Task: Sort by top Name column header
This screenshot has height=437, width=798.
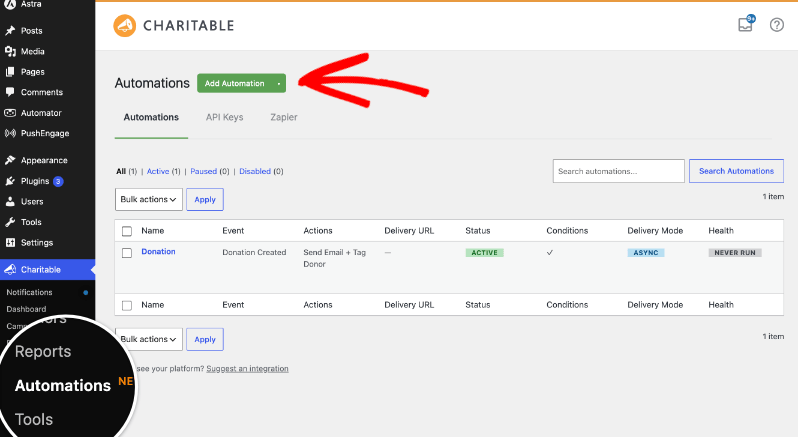Action: pos(153,230)
